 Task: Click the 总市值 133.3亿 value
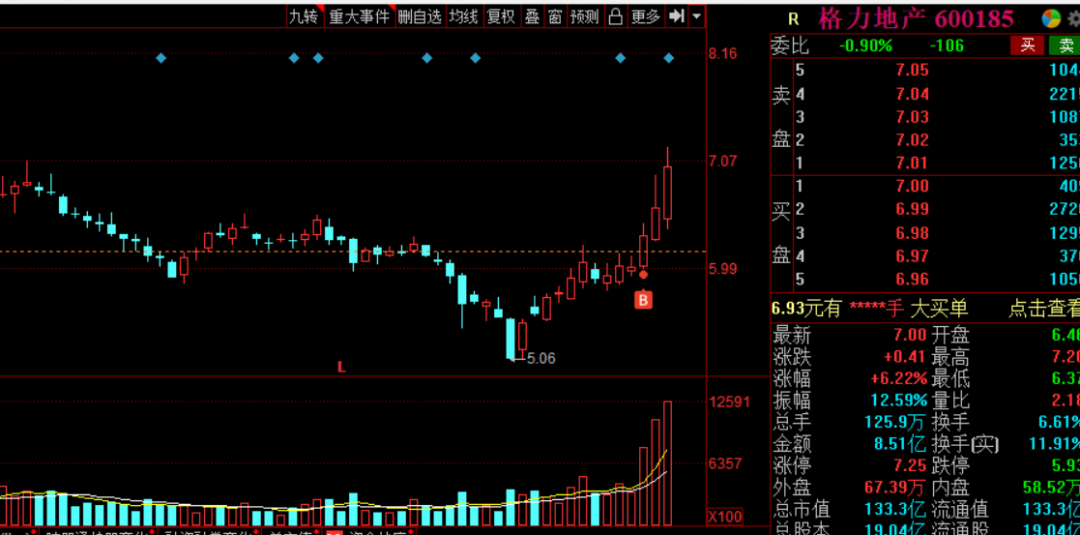[x=895, y=510]
